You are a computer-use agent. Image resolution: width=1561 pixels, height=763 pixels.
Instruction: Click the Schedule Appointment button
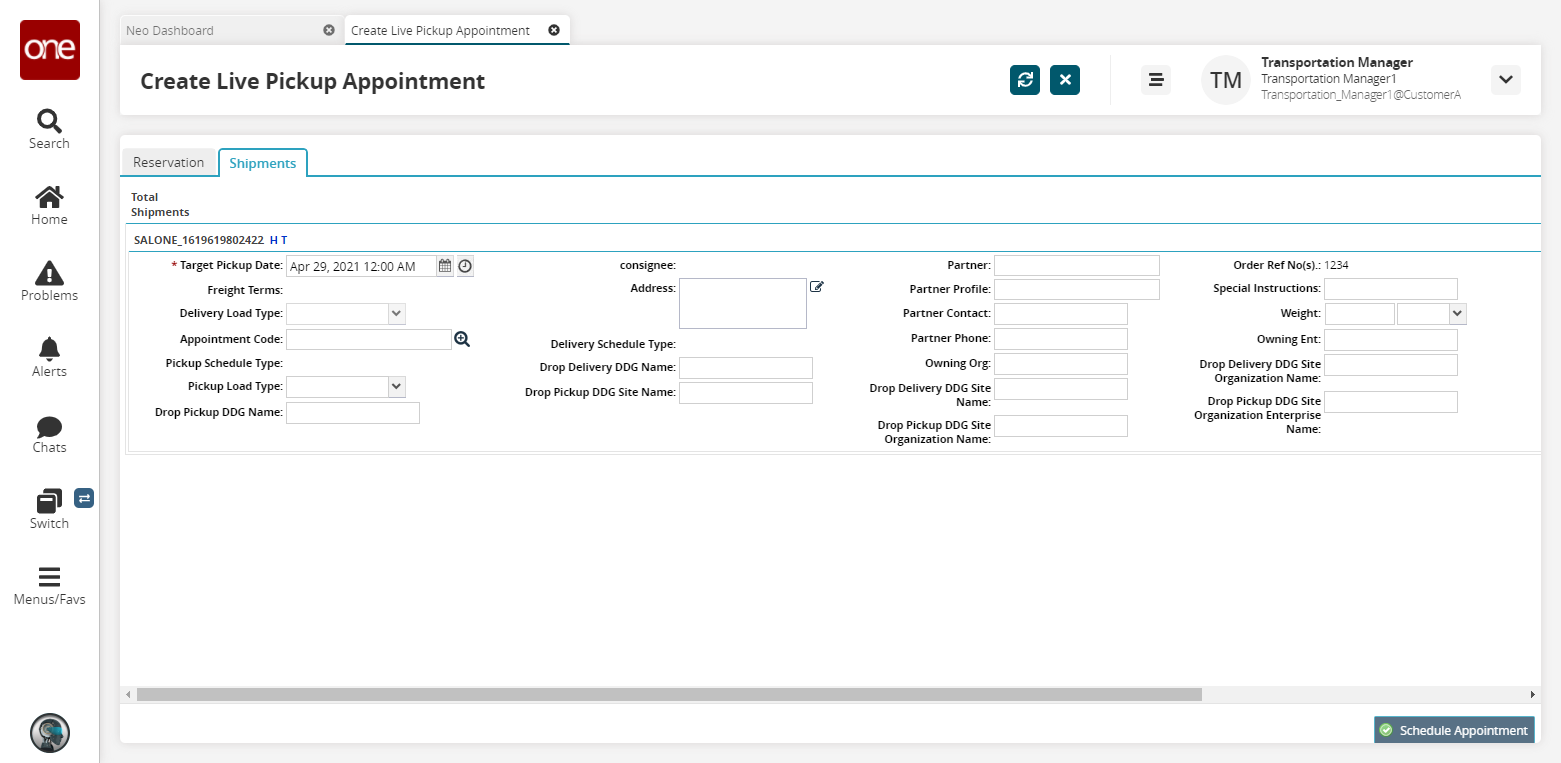[1454, 730]
